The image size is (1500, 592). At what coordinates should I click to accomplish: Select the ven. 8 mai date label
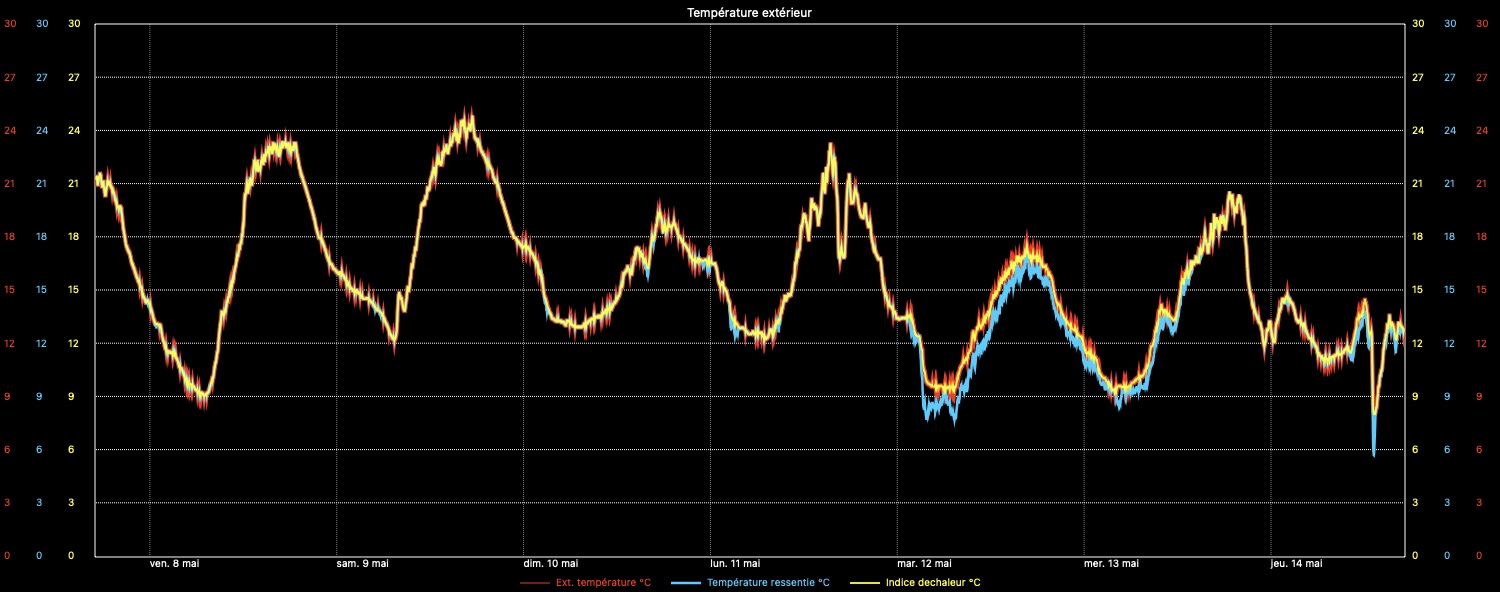[x=175, y=564]
